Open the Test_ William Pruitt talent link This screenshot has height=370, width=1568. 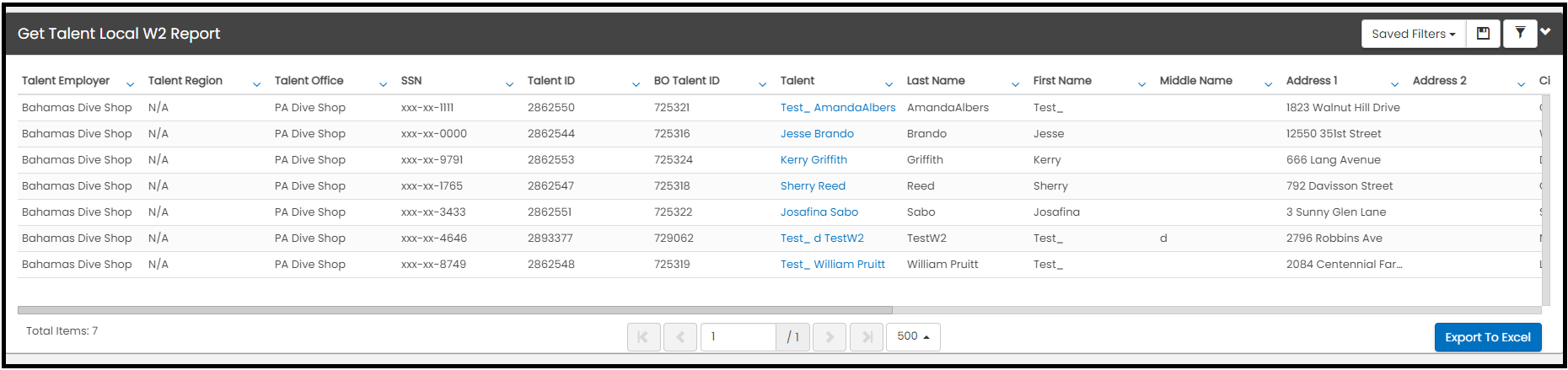pos(833,265)
